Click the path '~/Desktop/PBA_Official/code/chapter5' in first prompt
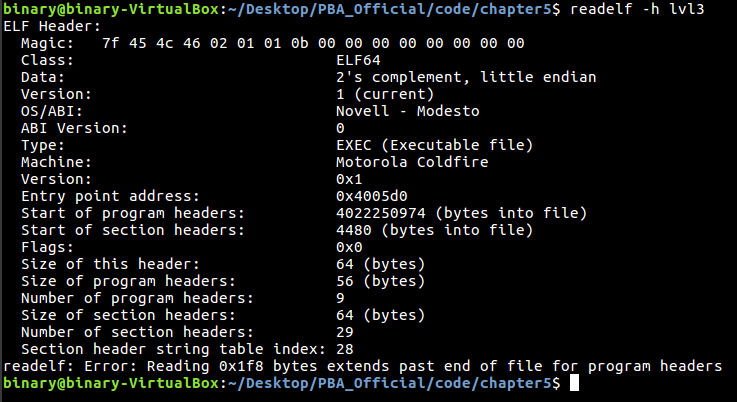The image size is (737, 402). click(390, 9)
